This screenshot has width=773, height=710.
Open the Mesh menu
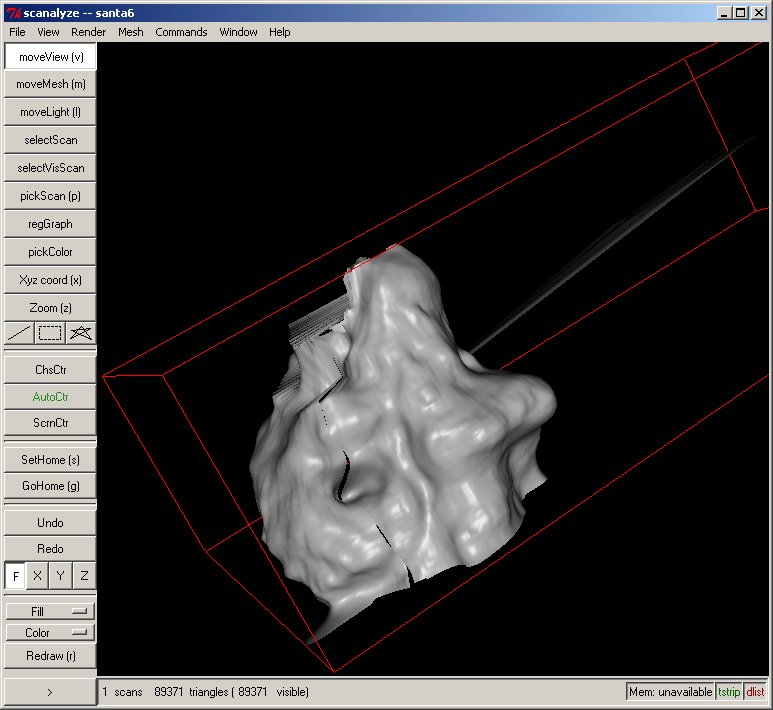tap(131, 32)
